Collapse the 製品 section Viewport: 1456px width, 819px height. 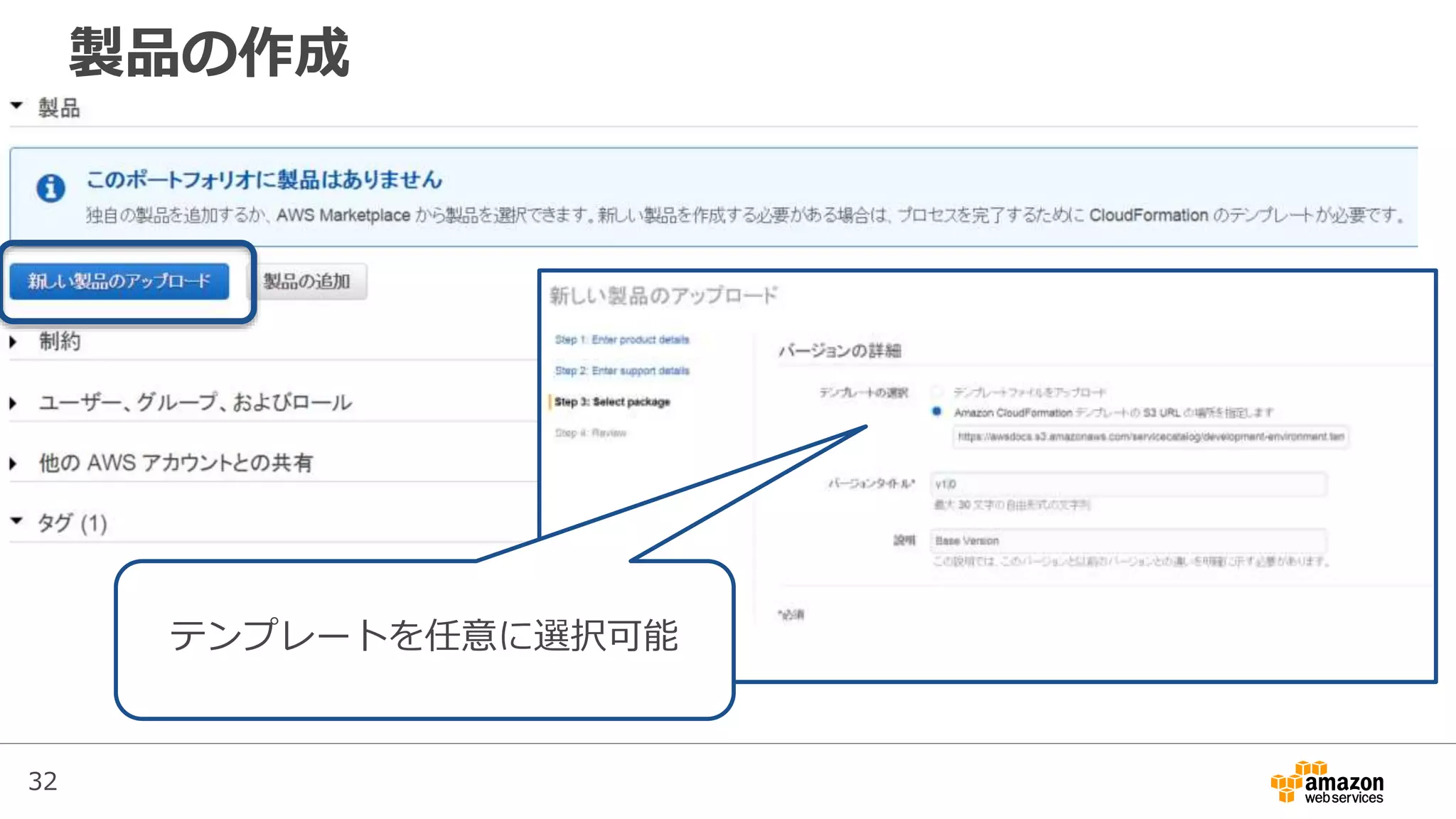coord(16,106)
